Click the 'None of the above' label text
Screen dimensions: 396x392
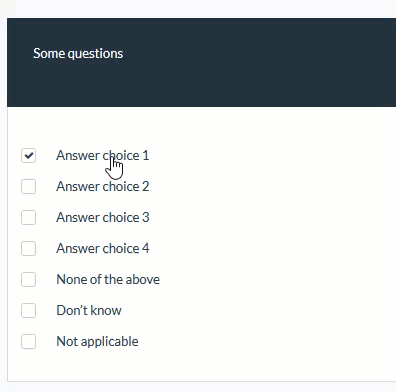108,280
